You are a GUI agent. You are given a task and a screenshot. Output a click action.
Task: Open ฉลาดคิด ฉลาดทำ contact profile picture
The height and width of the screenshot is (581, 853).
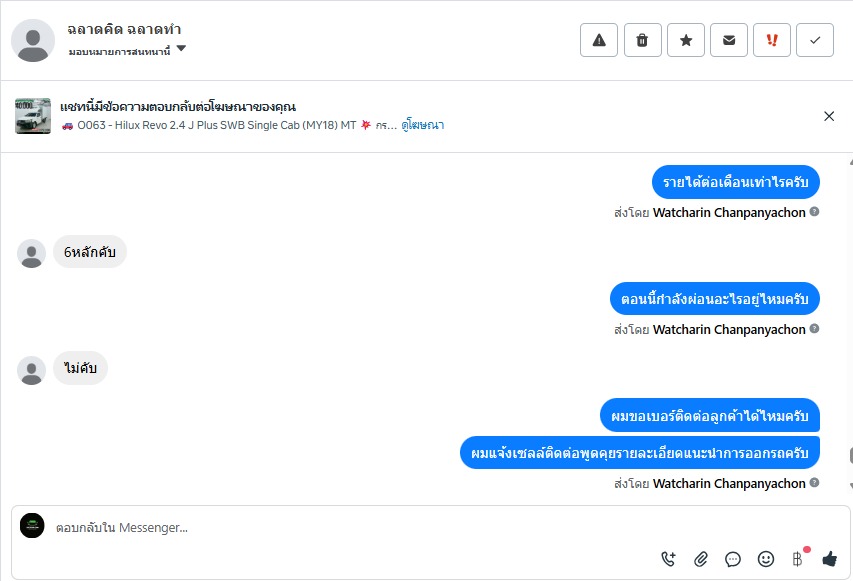coord(33,40)
